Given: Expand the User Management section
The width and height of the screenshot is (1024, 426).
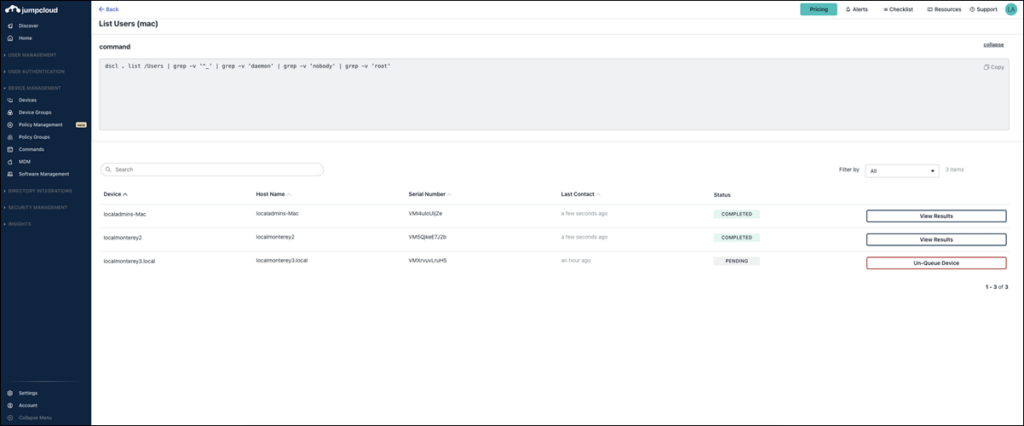Looking at the screenshot, I should [x=32, y=55].
